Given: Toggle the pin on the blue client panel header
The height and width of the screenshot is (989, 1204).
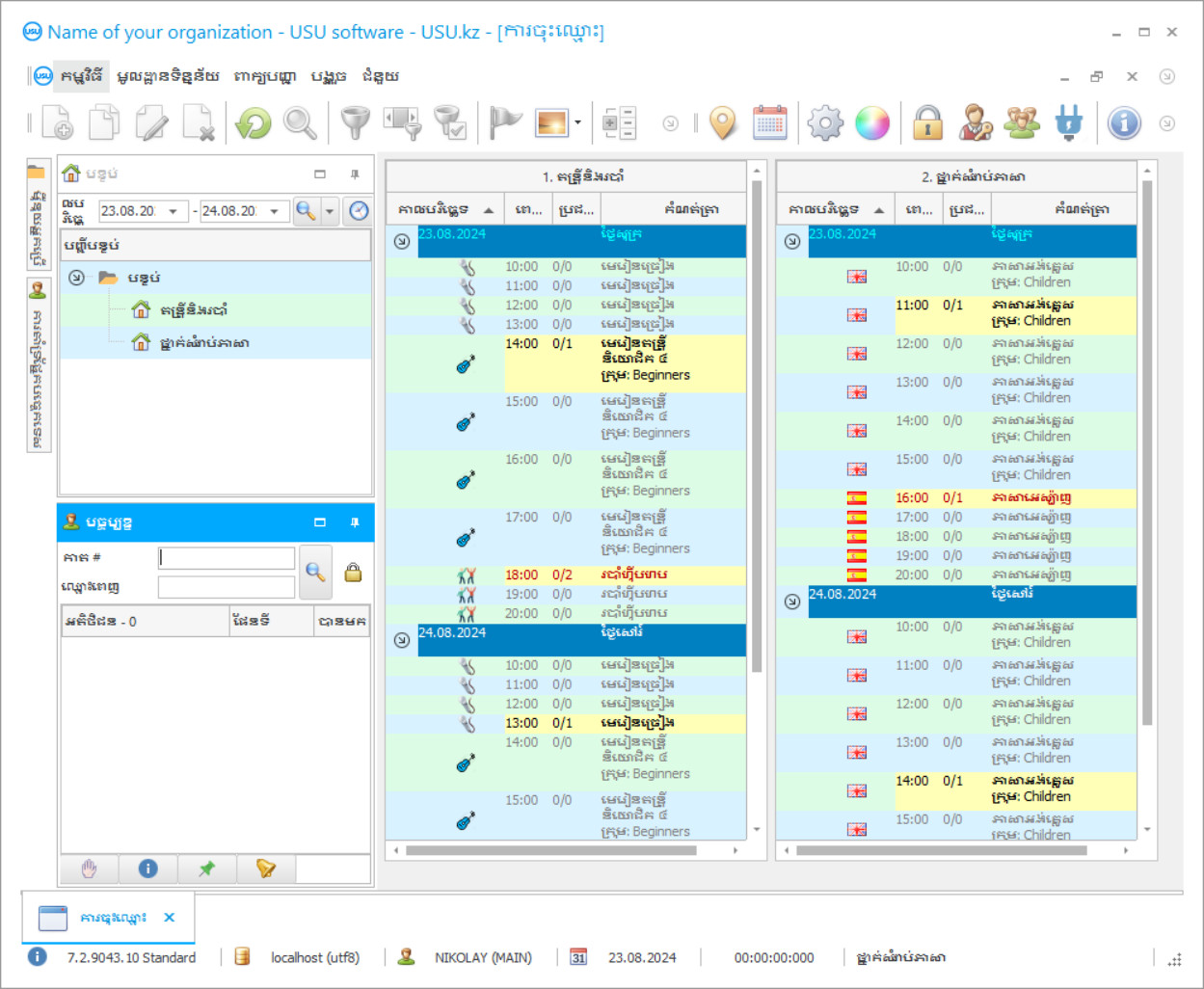Looking at the screenshot, I should tap(355, 522).
